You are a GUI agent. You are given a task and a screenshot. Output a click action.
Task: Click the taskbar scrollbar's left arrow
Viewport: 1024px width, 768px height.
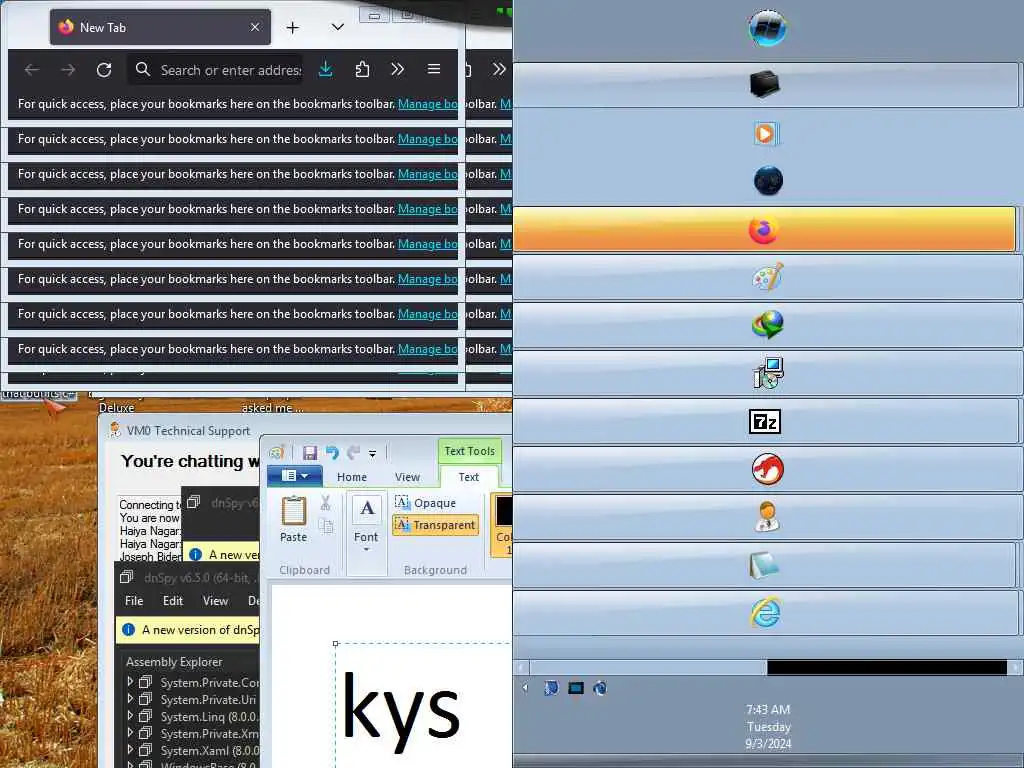point(521,667)
